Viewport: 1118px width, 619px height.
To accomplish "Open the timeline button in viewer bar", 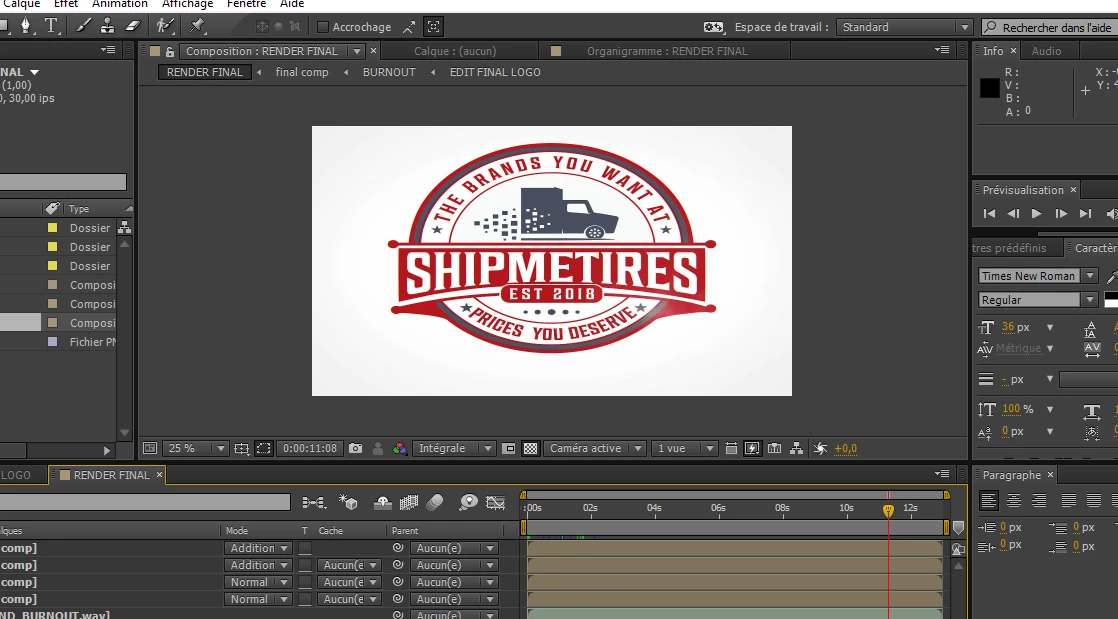I will click(x=774, y=449).
